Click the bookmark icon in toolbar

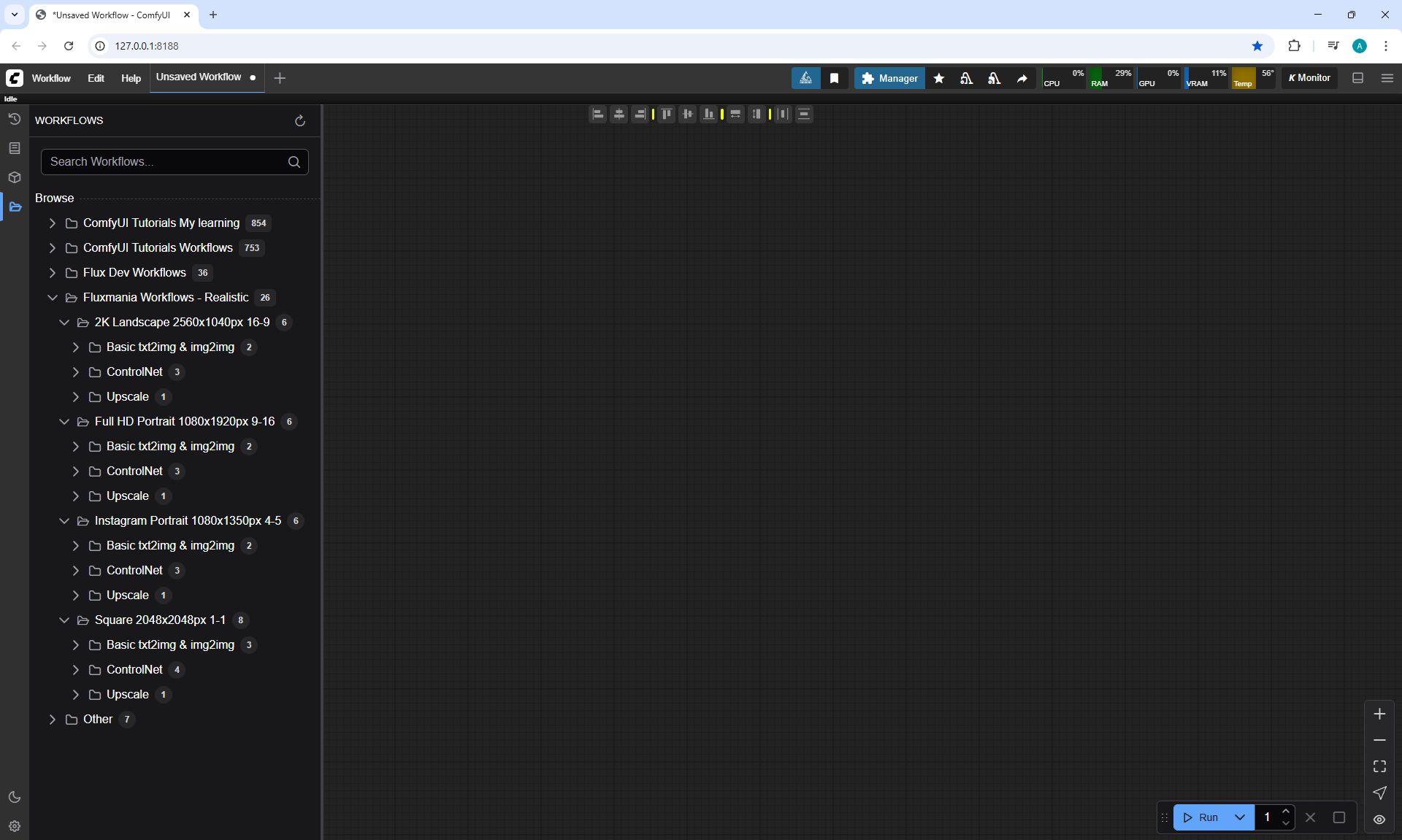click(834, 78)
